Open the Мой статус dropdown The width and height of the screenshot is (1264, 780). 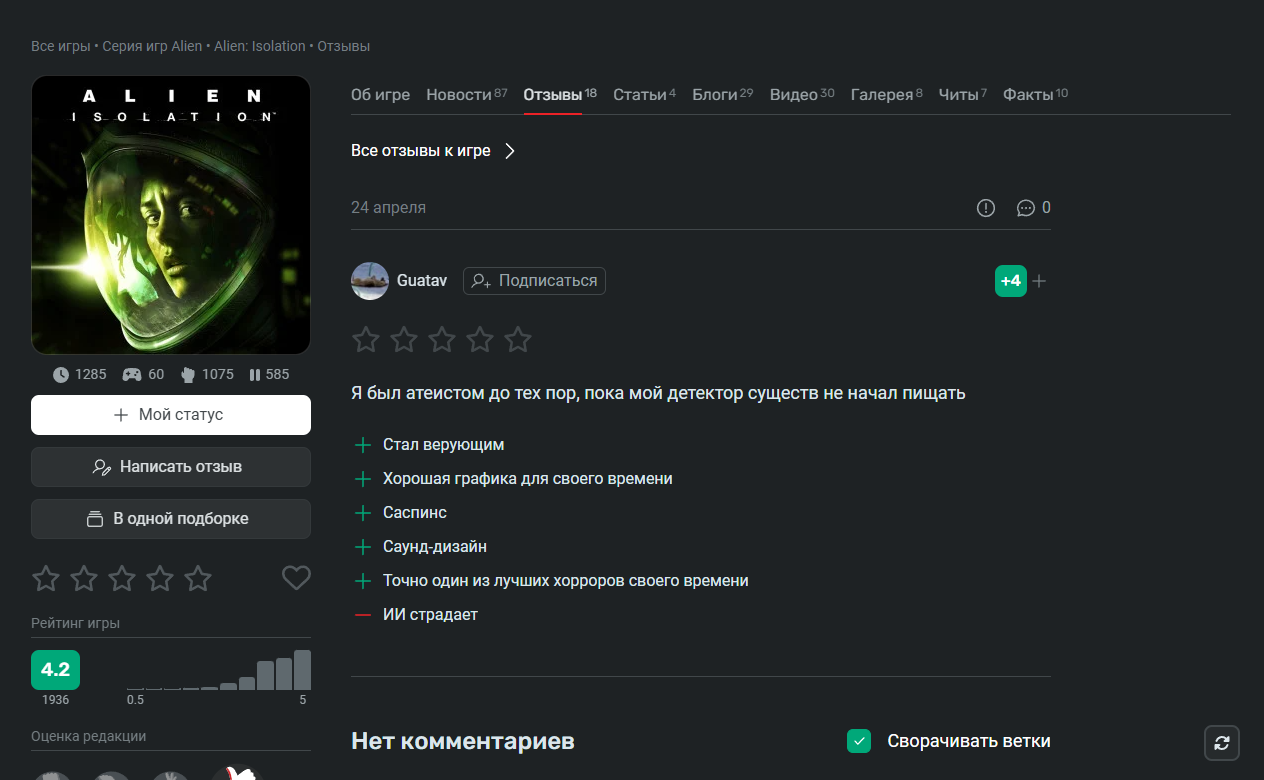[171, 415]
